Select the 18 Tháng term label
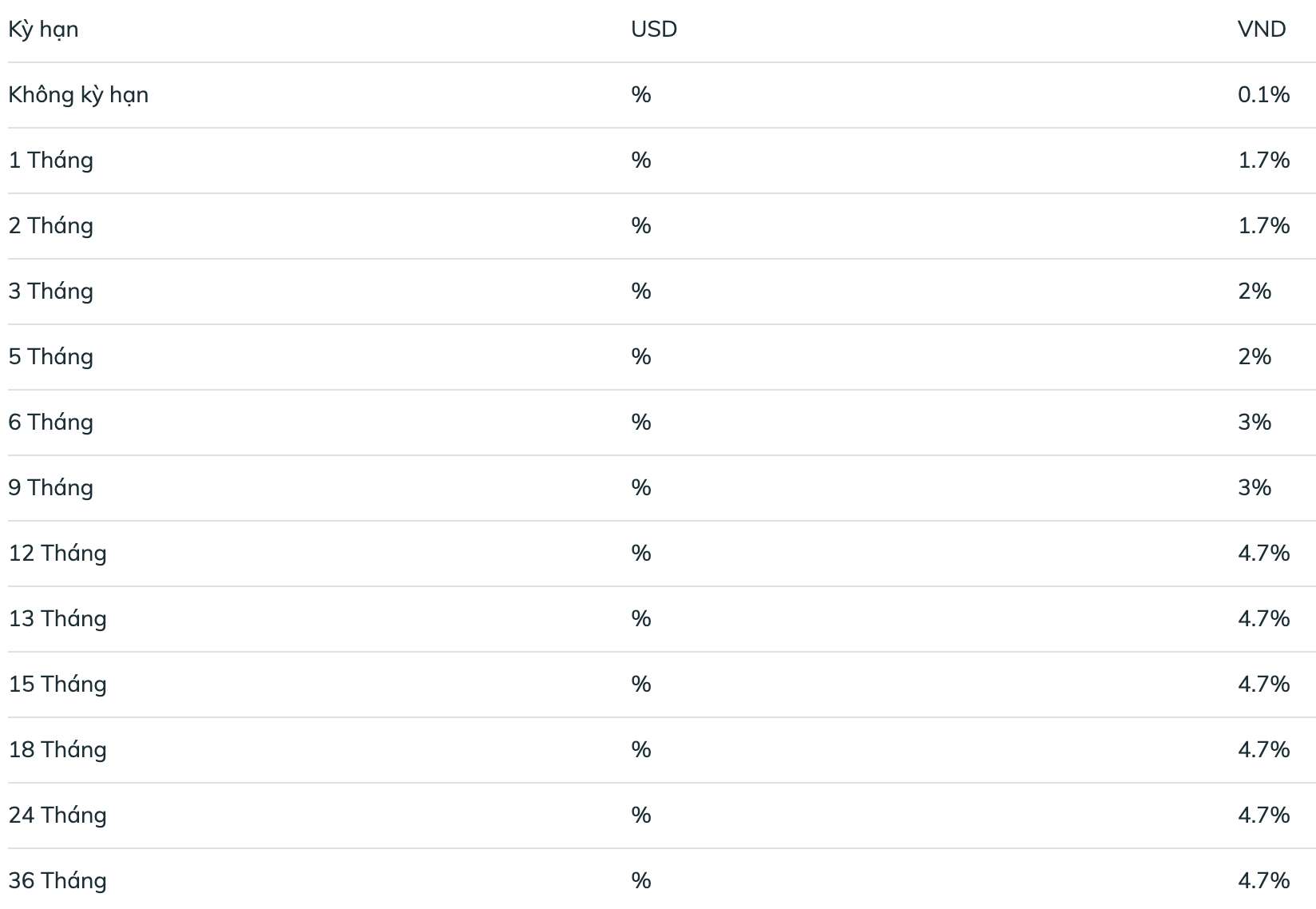The image size is (1316, 909). pyautogui.click(x=57, y=750)
